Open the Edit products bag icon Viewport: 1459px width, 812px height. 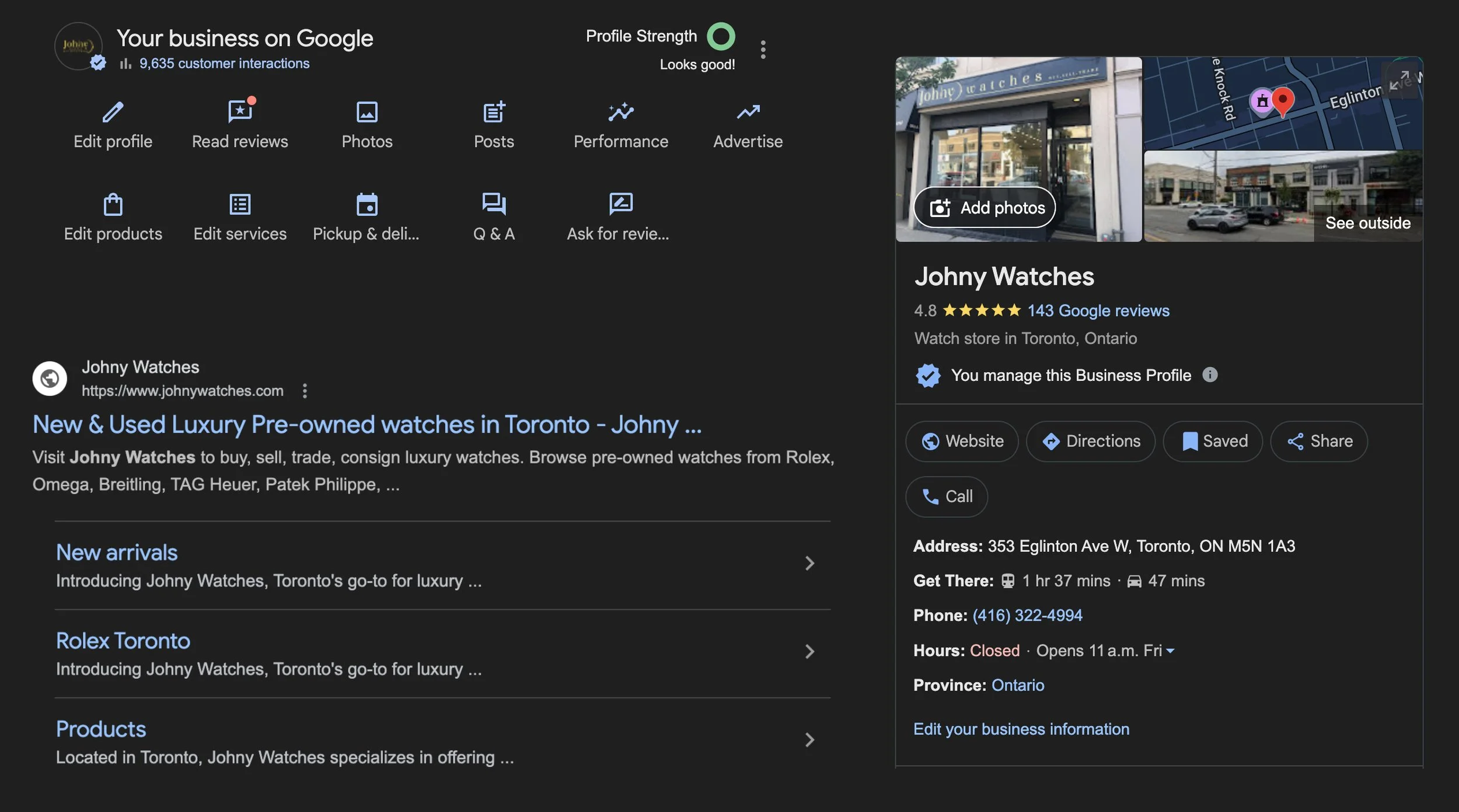coord(113,205)
